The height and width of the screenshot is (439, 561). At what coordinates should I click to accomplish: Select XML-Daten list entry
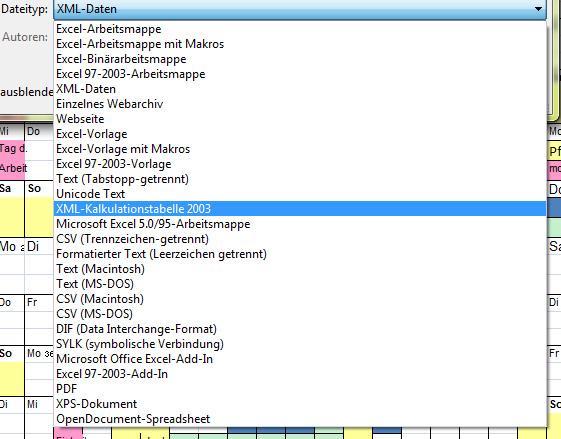[300, 89]
